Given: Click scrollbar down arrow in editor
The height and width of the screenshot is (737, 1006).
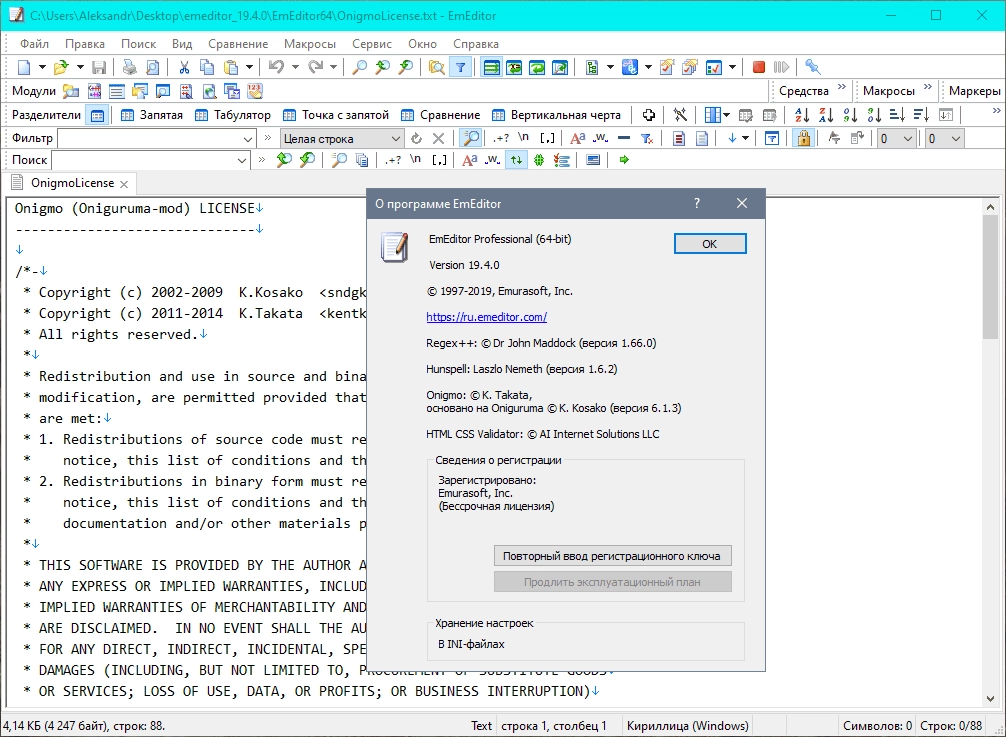Looking at the screenshot, I should click(990, 699).
